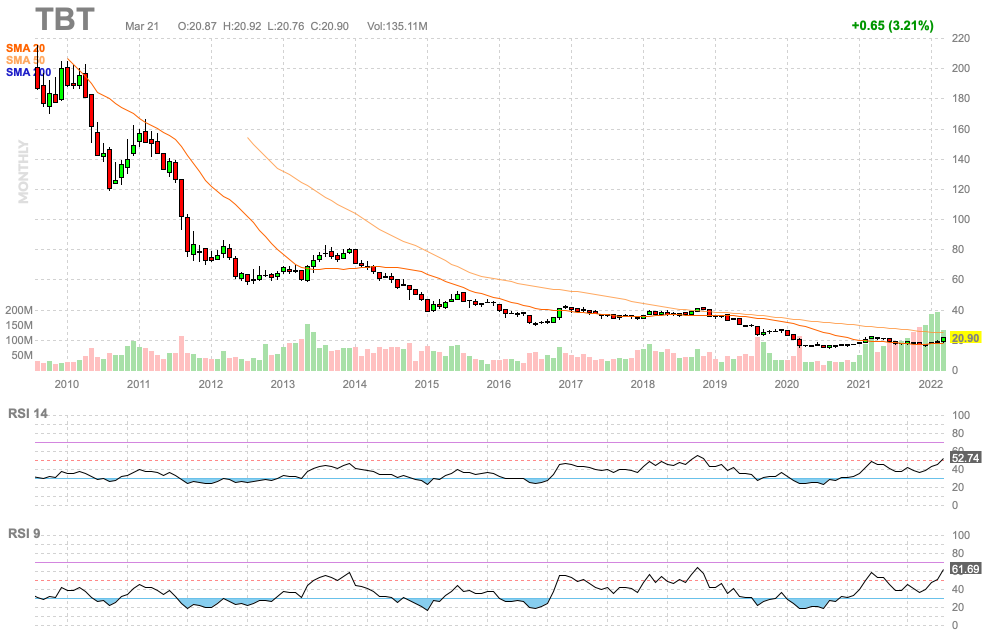Jump to 2022 on the time axis
The width and height of the screenshot is (992, 640).
[930, 384]
